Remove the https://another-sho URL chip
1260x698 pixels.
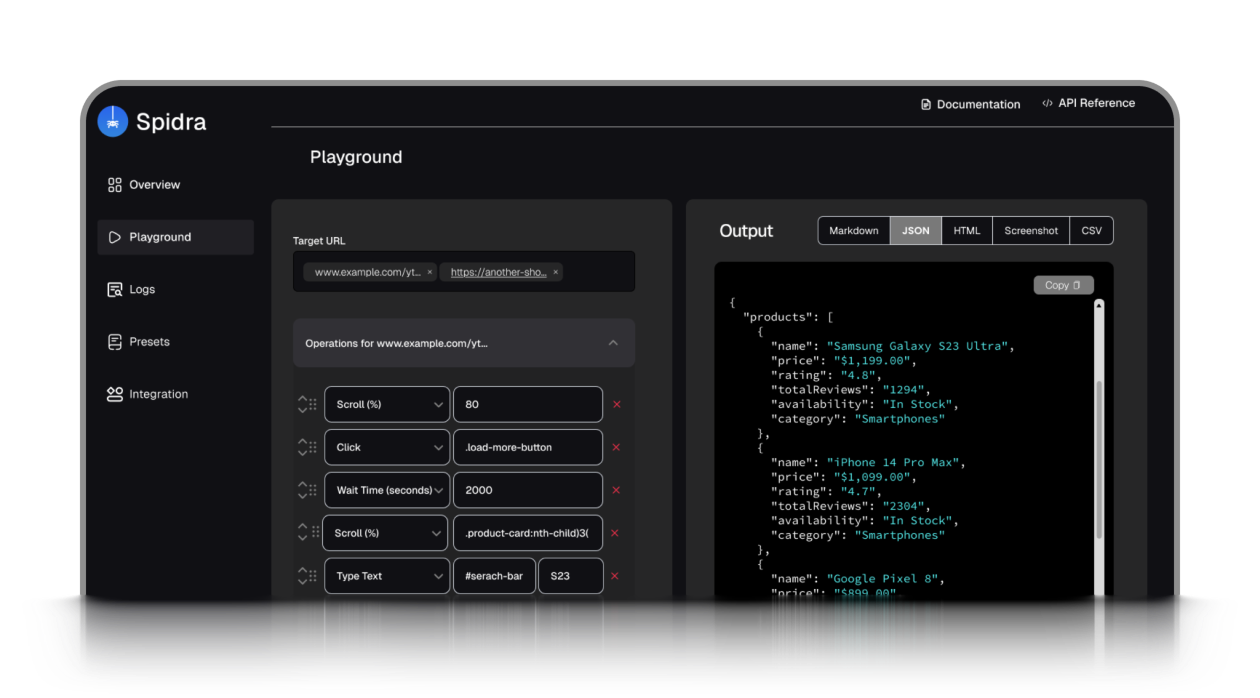[556, 272]
